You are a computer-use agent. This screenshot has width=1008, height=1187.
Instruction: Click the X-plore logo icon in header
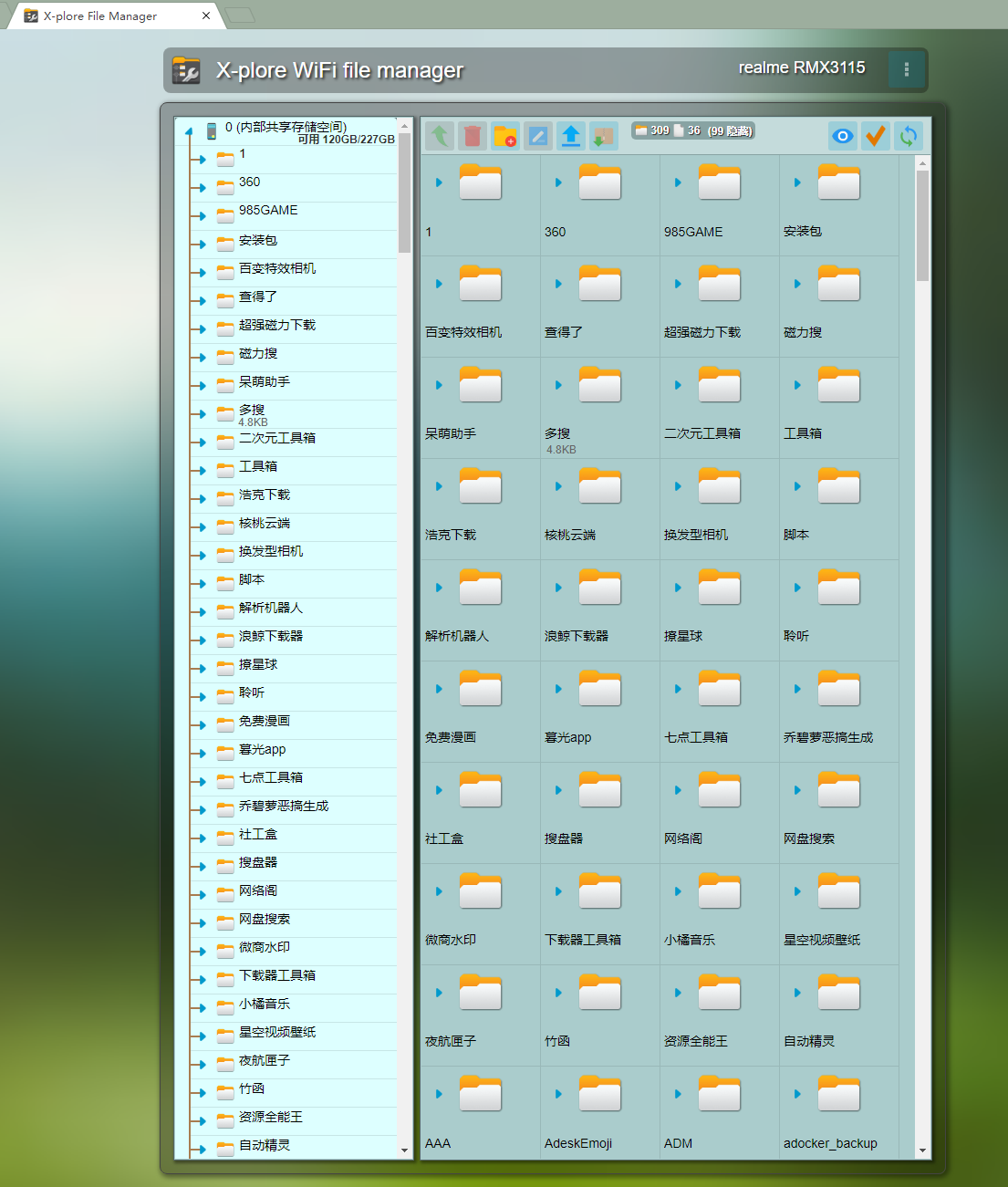[x=186, y=70]
